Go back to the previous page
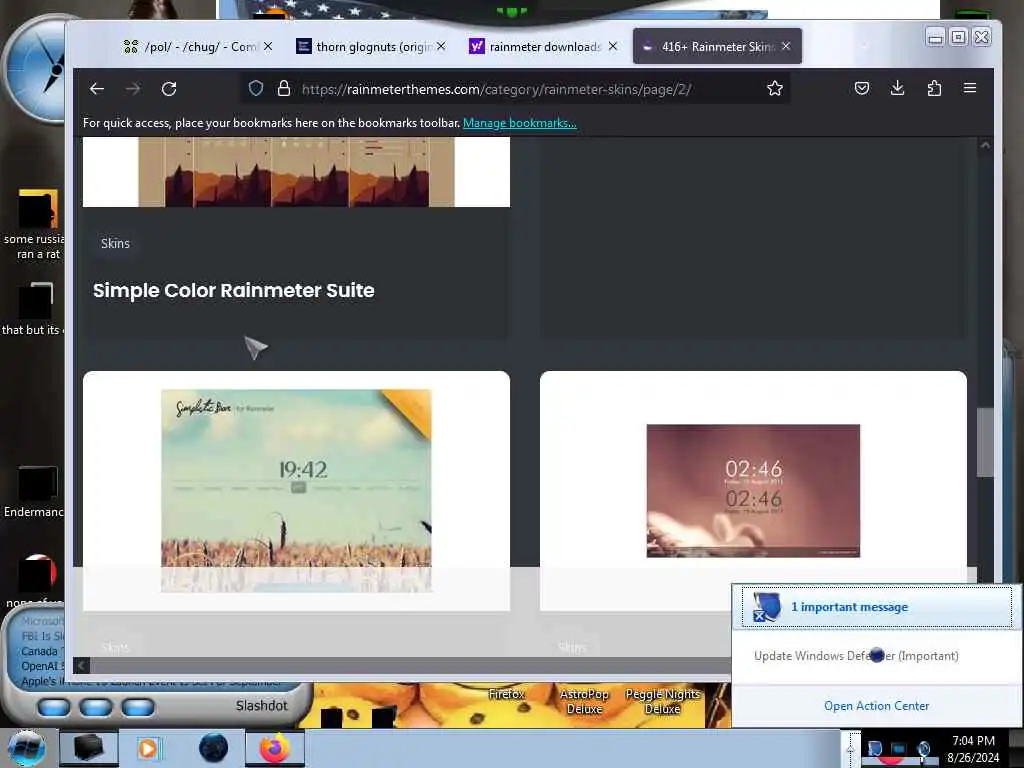Viewport: 1024px width, 768px height. 97,89
